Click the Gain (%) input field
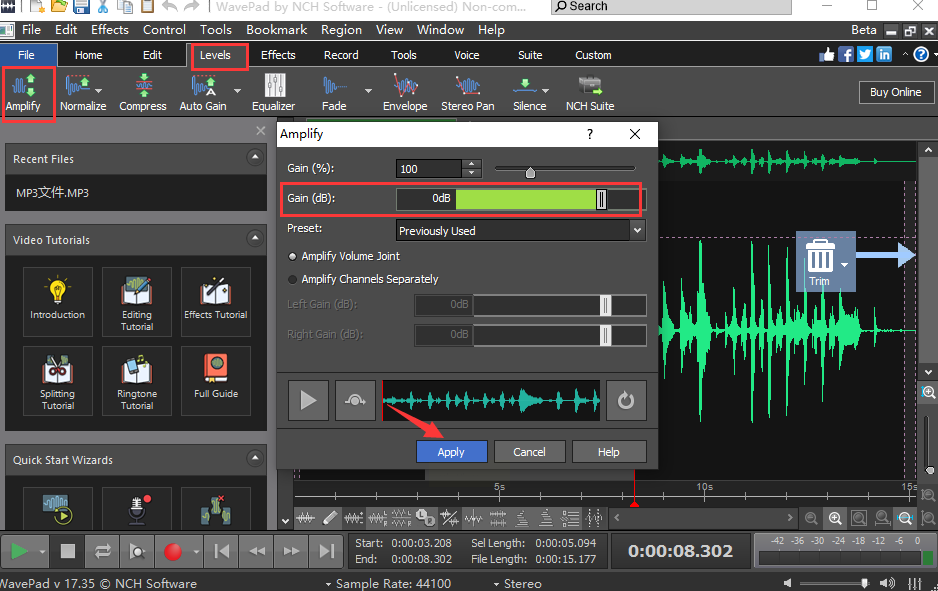The height and width of the screenshot is (591, 938). pyautogui.click(x=429, y=169)
